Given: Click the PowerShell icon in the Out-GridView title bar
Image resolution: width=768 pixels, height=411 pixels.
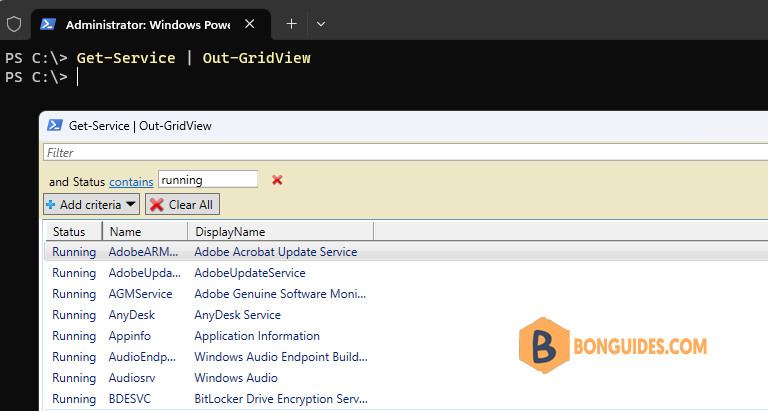Looking at the screenshot, I should coord(55,125).
